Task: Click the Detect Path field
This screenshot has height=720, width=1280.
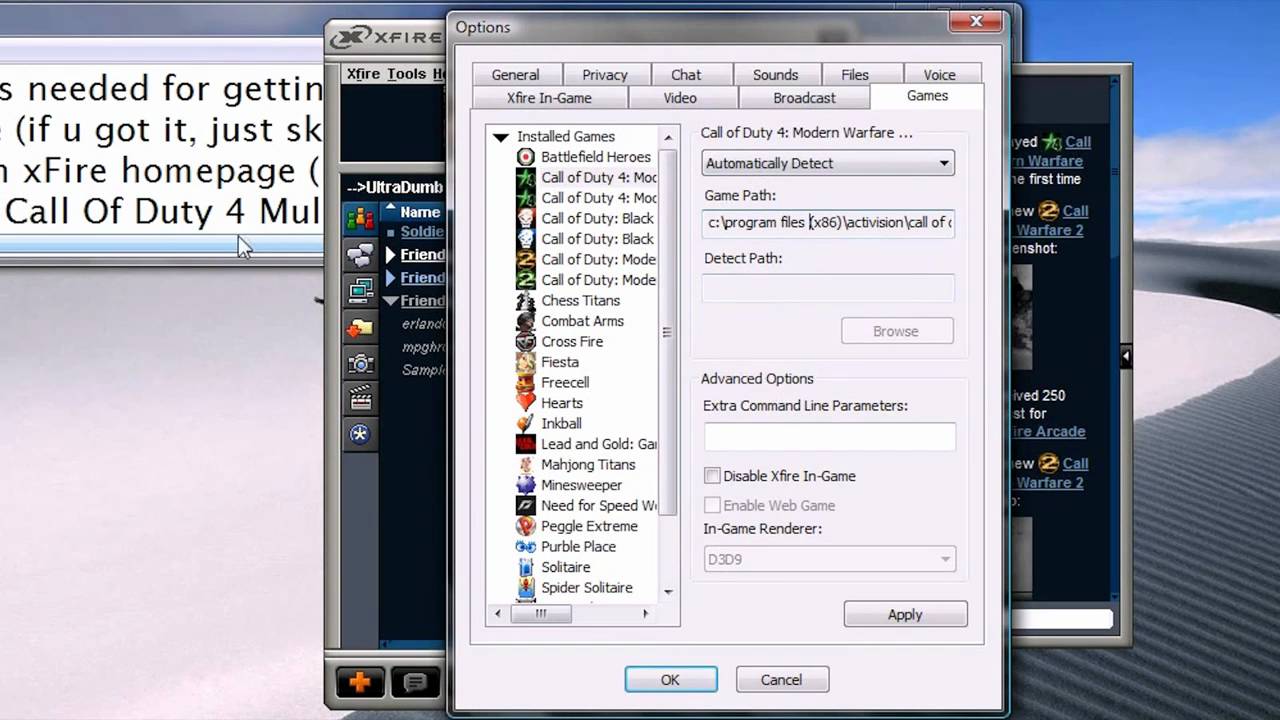Action: [828, 289]
